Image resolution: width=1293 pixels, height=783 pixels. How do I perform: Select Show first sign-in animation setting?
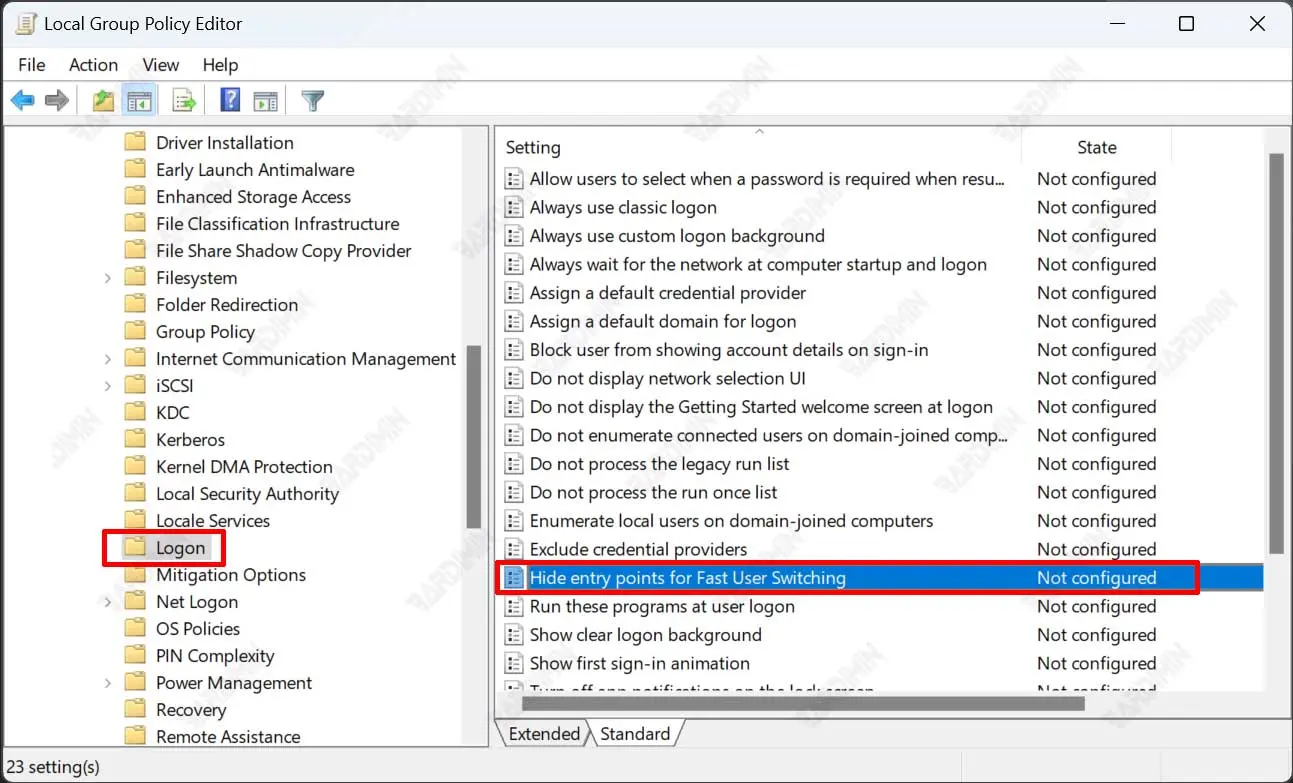[639, 664]
